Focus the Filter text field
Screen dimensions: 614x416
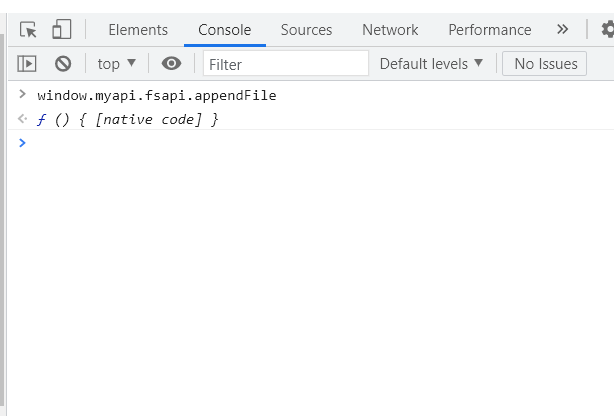pyautogui.click(x=286, y=64)
